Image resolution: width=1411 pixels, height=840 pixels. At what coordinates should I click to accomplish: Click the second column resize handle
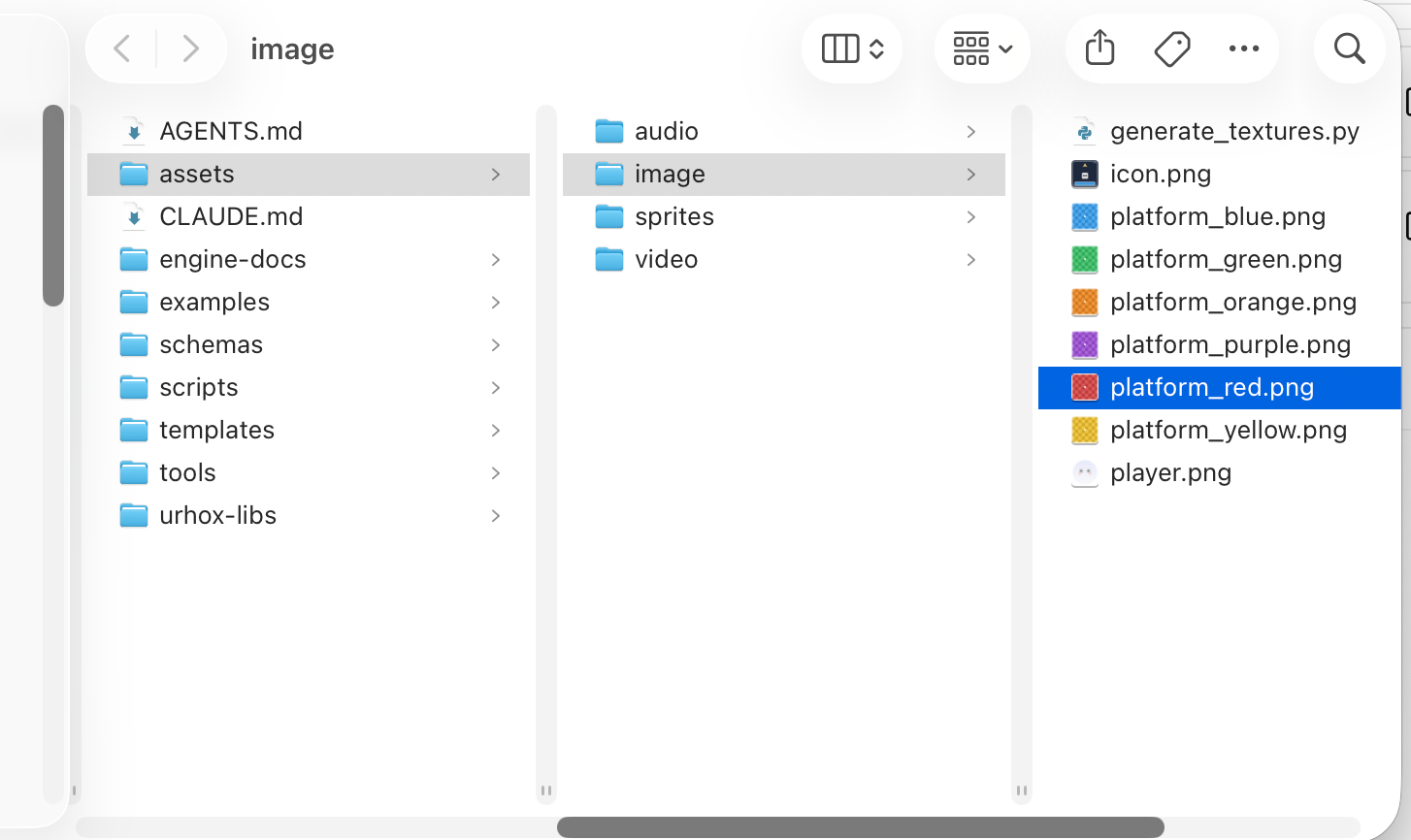(x=1022, y=791)
